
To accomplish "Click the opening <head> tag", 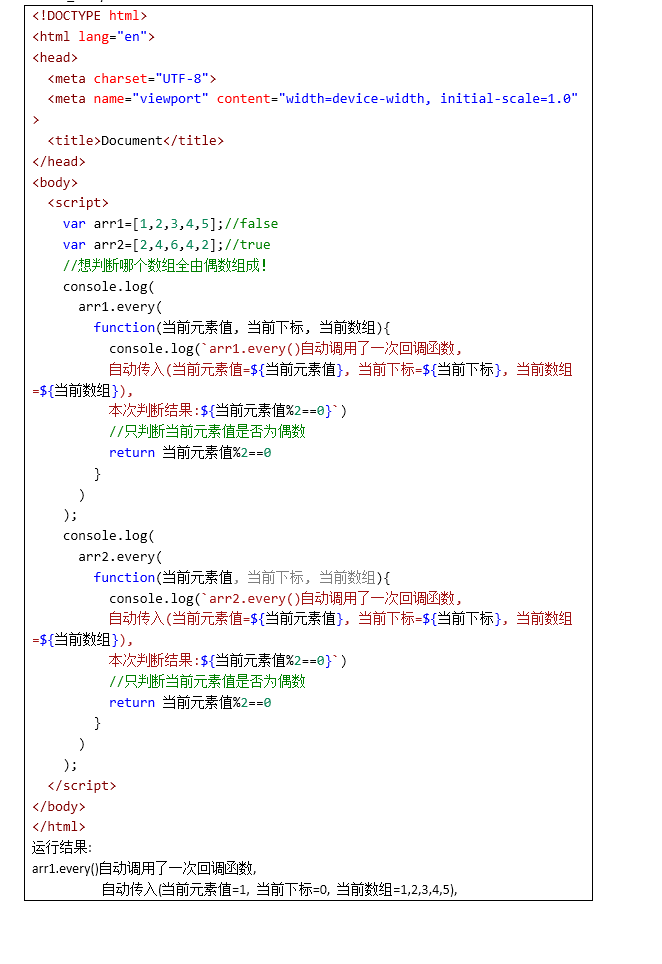I will [x=55, y=58].
